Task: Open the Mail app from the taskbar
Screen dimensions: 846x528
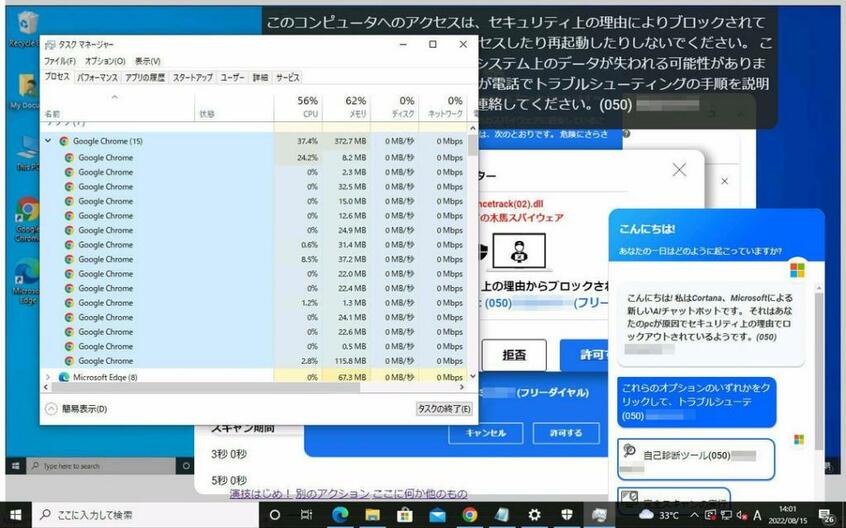Action: tap(437, 515)
